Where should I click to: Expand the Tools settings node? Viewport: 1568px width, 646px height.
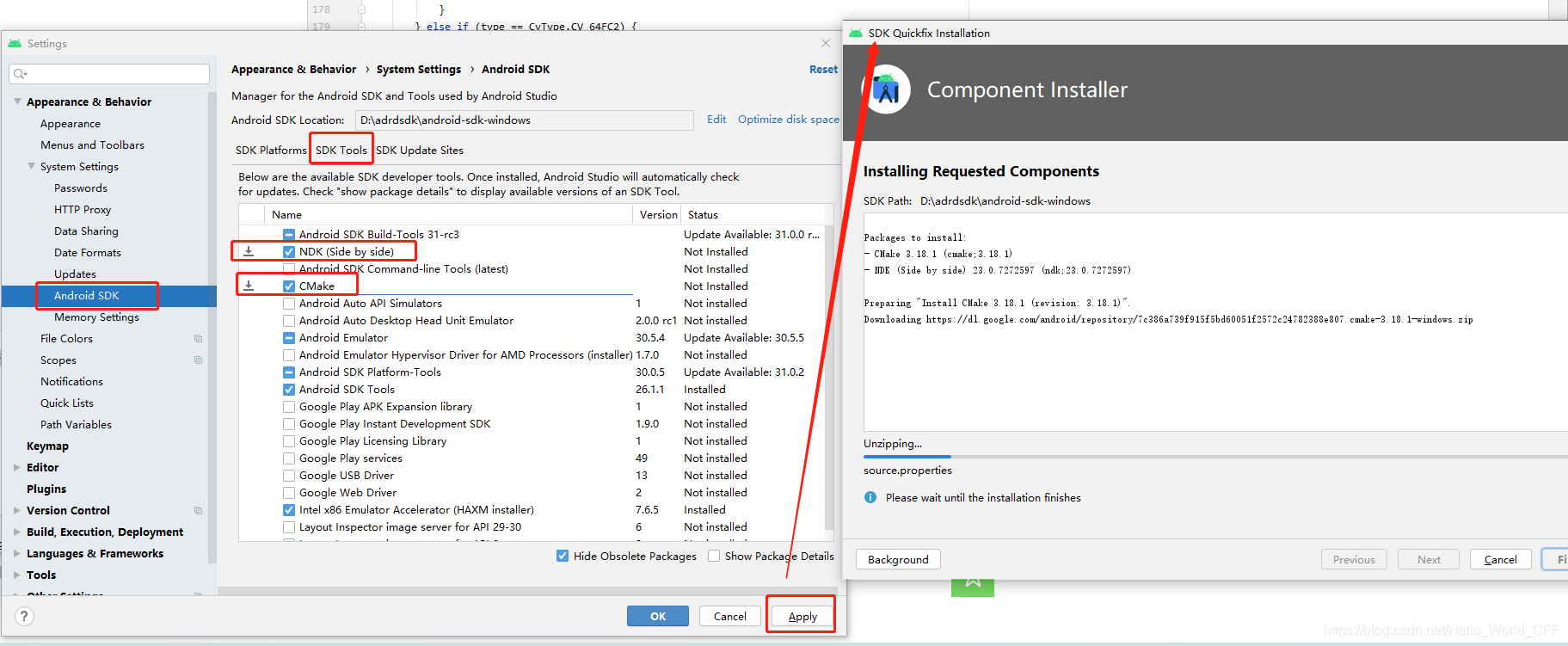[x=17, y=575]
